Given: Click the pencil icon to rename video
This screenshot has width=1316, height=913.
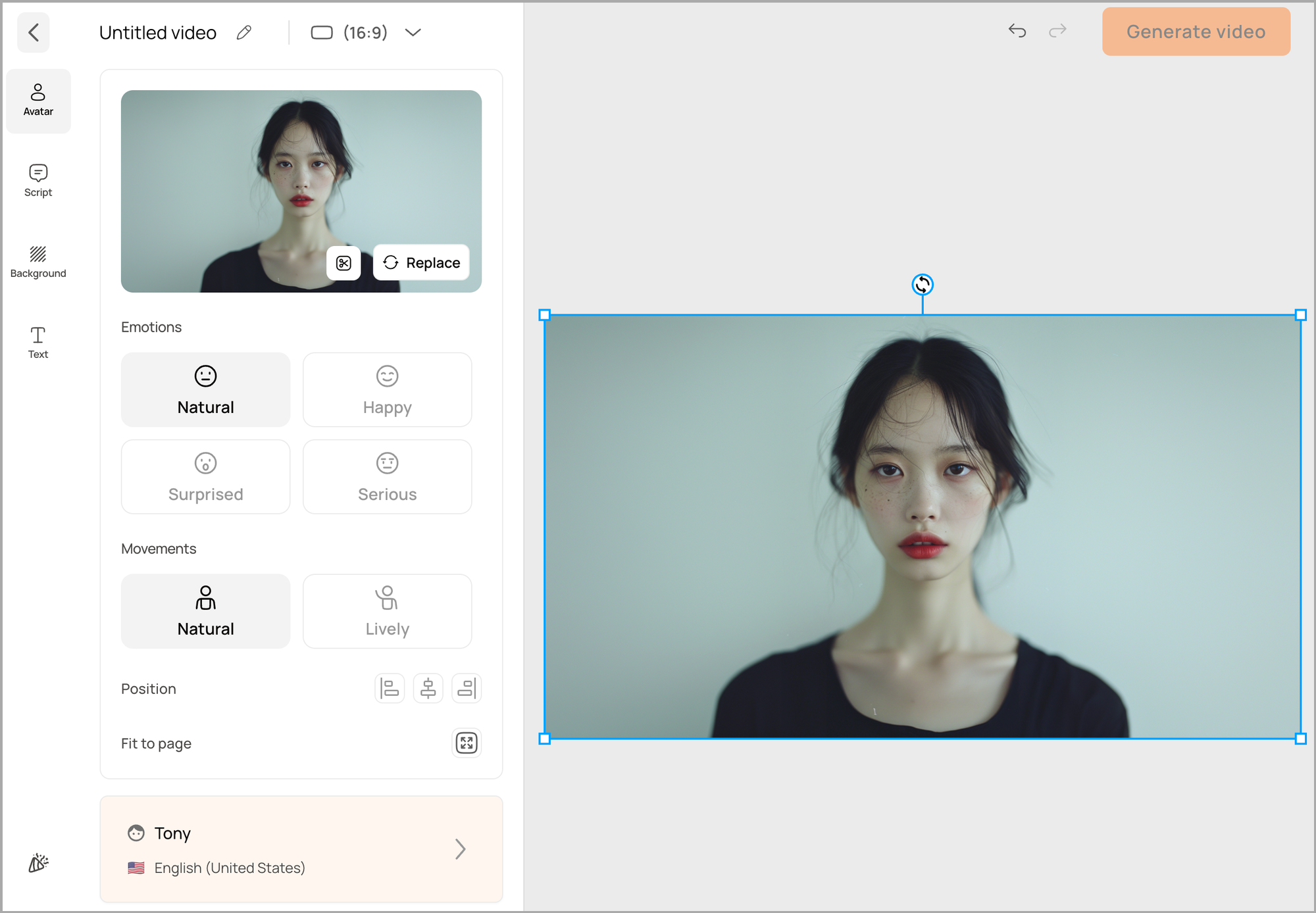Looking at the screenshot, I should point(244,32).
